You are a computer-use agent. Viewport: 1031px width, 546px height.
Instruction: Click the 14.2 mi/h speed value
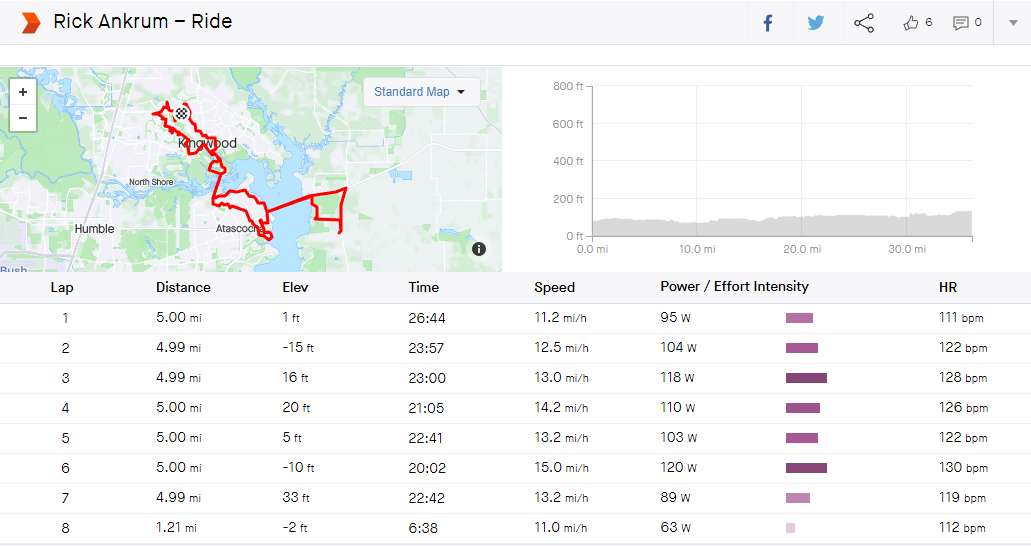561,408
